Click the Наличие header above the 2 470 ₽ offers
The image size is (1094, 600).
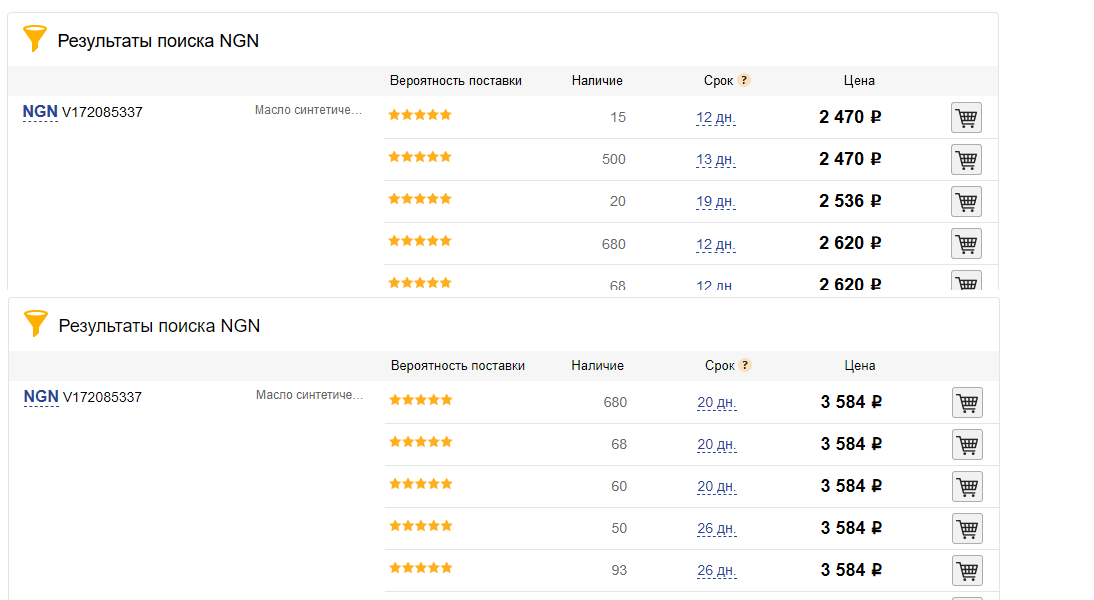(x=597, y=81)
